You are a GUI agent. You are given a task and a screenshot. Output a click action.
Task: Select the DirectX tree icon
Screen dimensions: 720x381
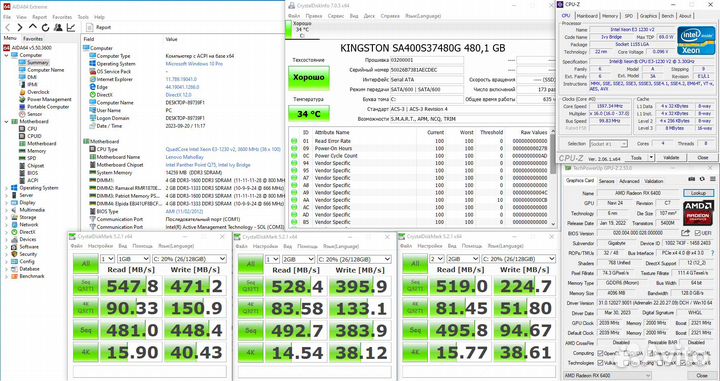pyautogui.click(x=14, y=232)
